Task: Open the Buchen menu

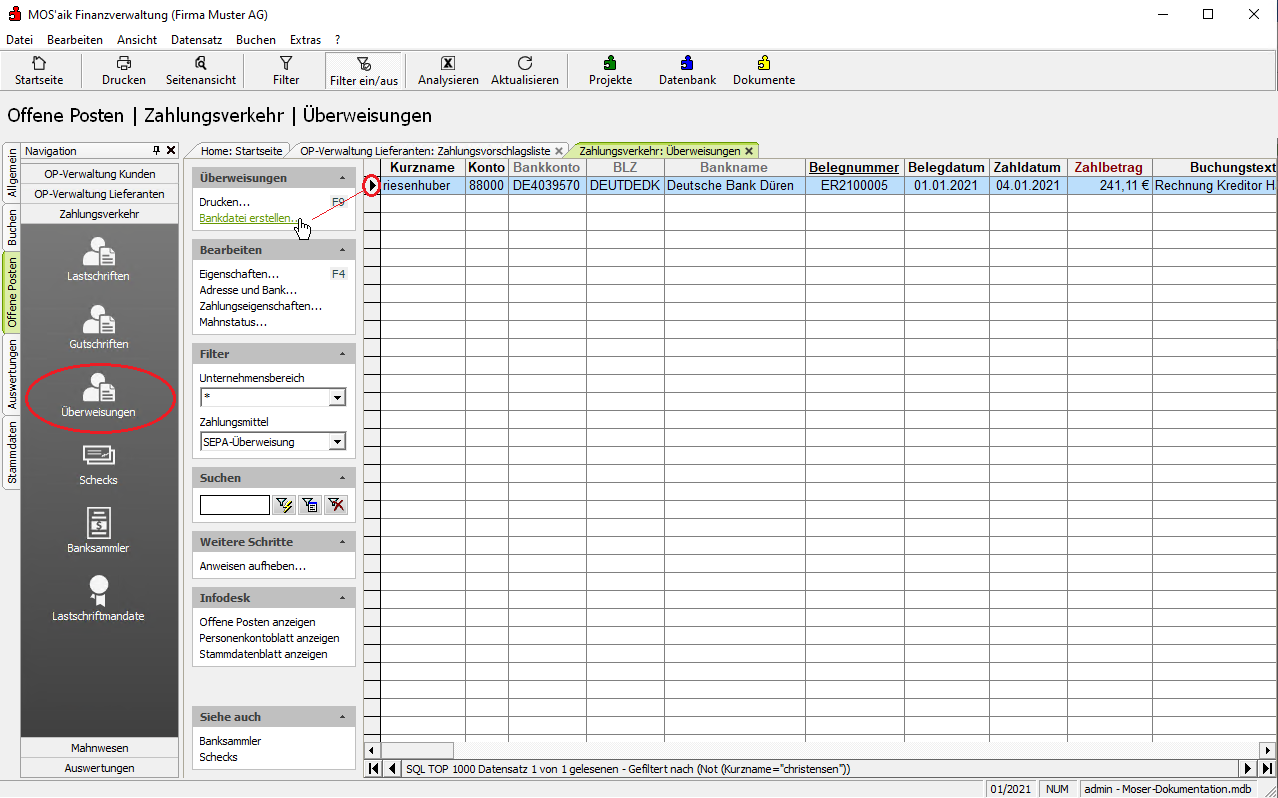Action: tap(256, 40)
